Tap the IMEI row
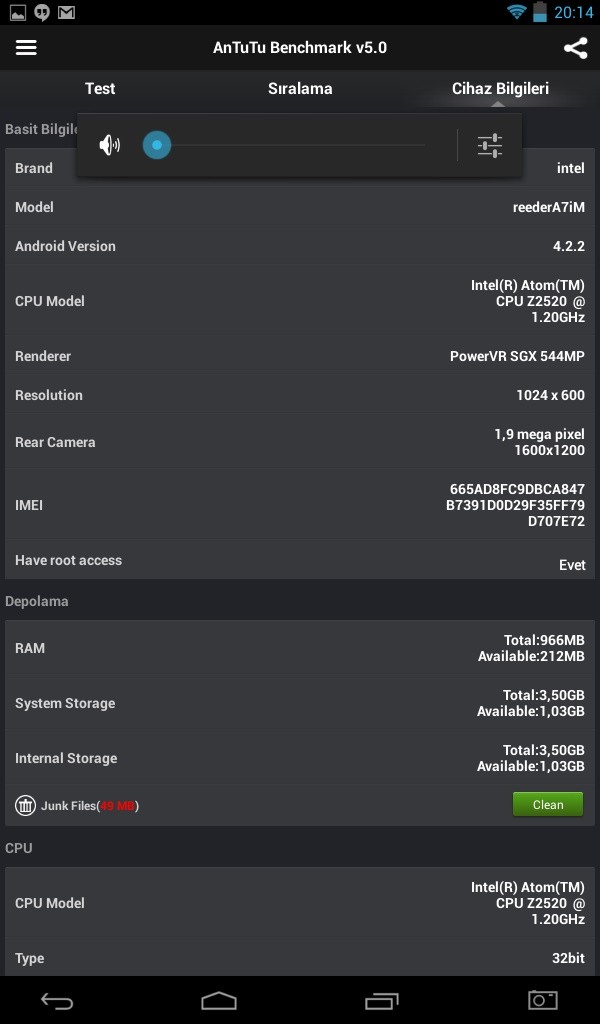This screenshot has width=600, height=1024. coord(300,505)
